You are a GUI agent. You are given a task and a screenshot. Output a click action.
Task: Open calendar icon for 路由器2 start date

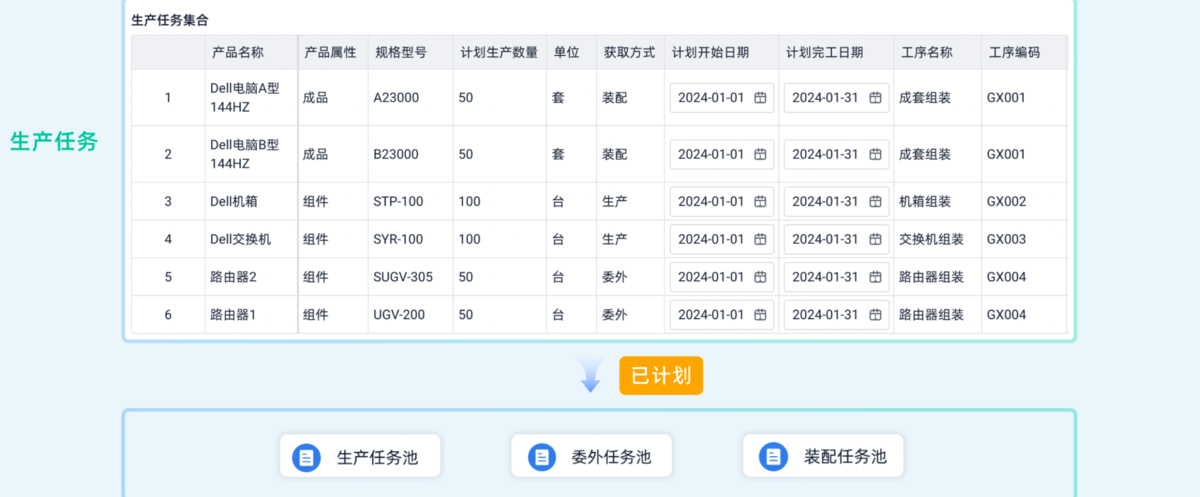click(x=760, y=277)
